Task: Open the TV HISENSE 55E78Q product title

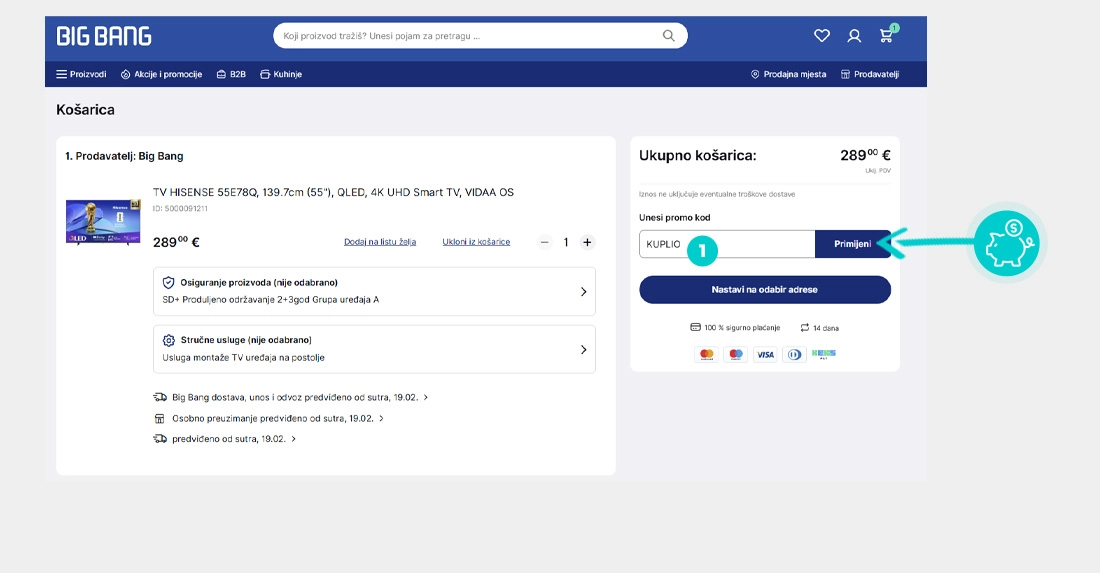Action: point(333,192)
